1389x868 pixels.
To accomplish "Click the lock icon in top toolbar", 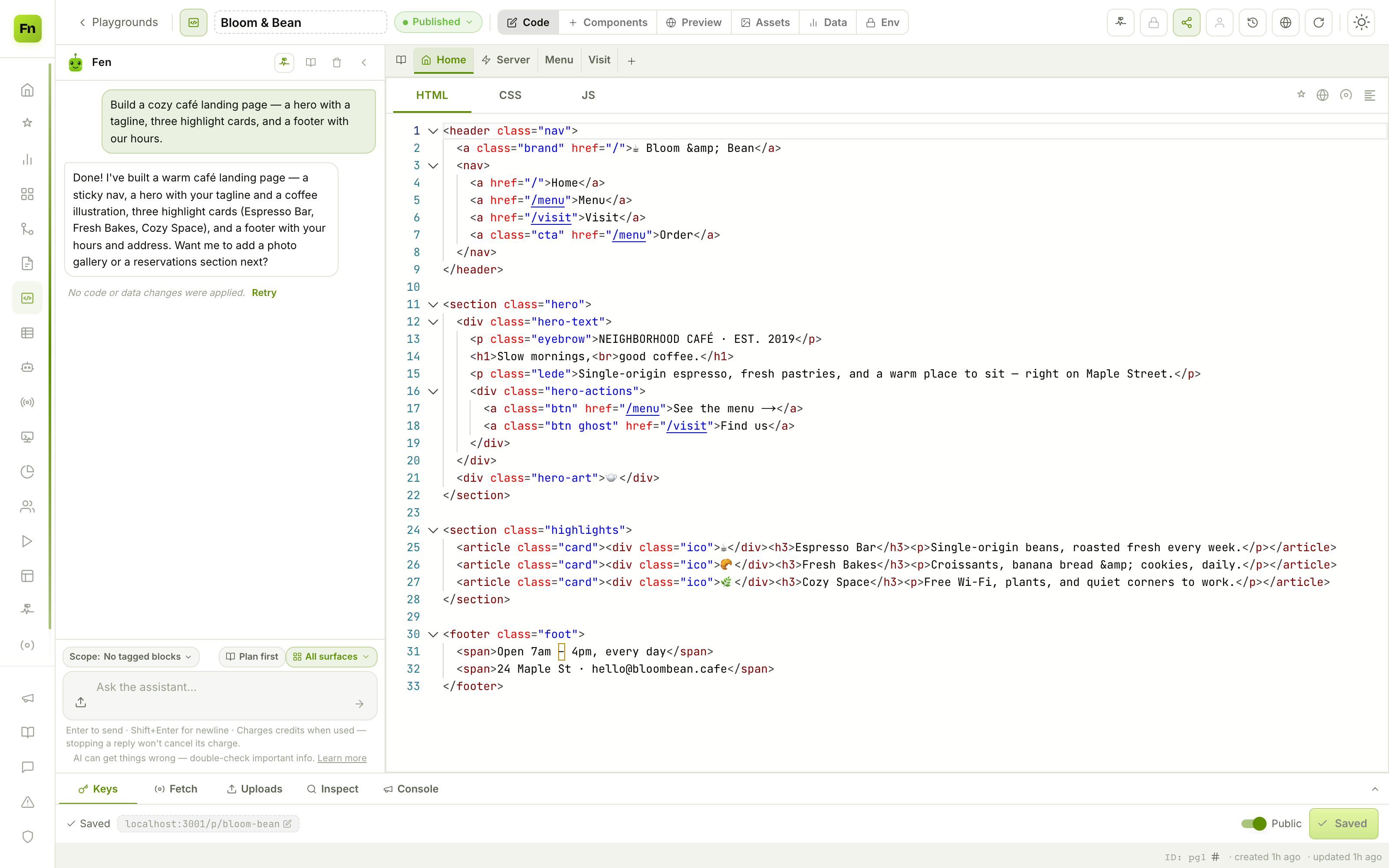I will [1154, 23].
